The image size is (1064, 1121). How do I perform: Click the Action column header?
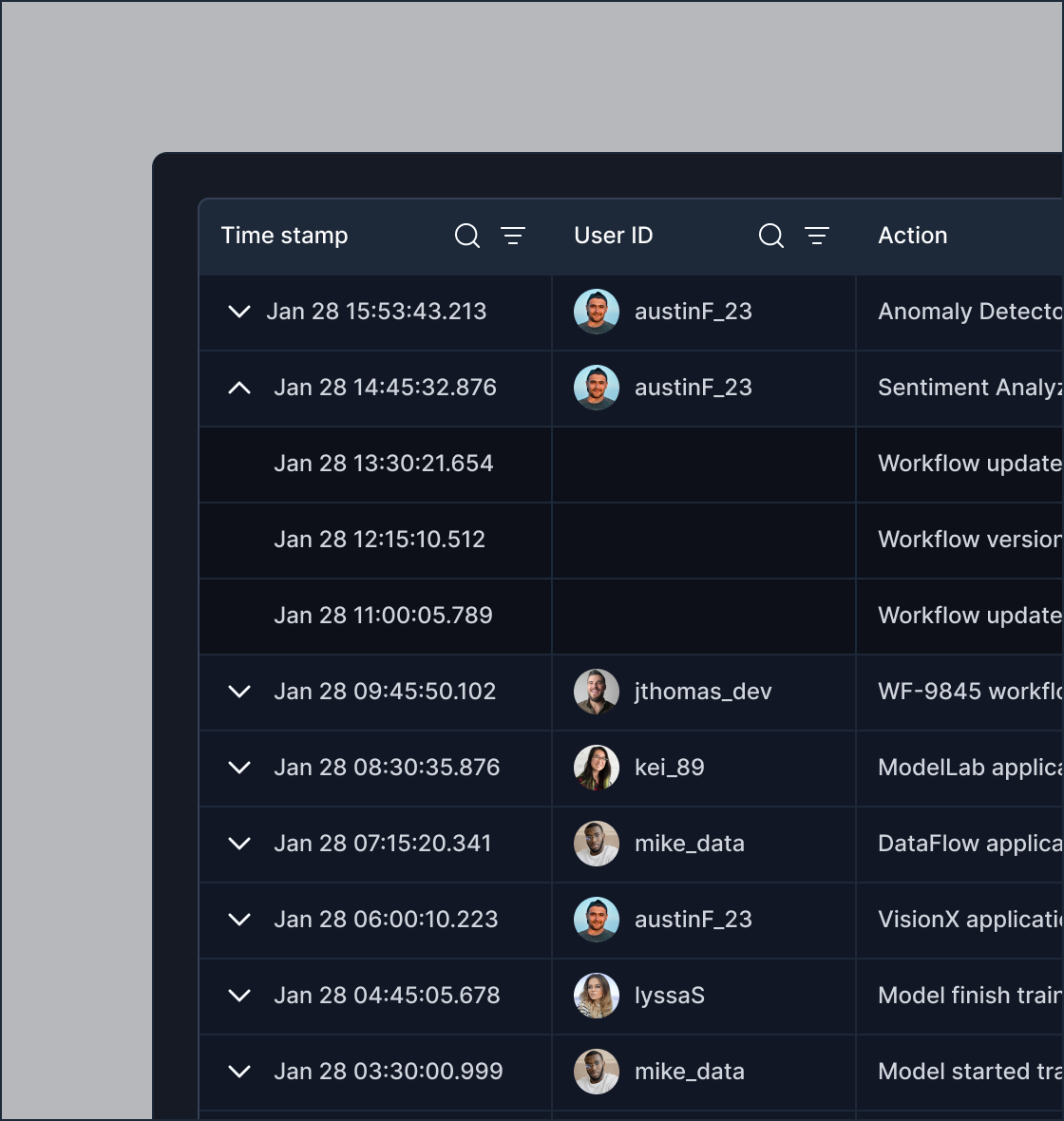912,236
